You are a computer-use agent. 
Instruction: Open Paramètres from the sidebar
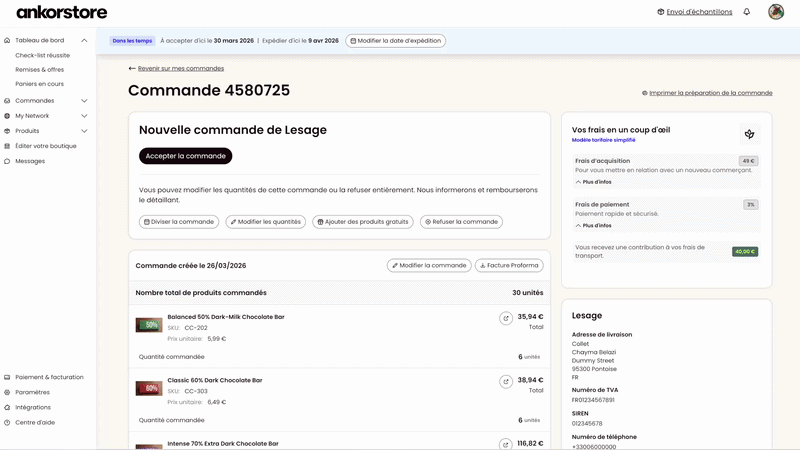(32, 392)
